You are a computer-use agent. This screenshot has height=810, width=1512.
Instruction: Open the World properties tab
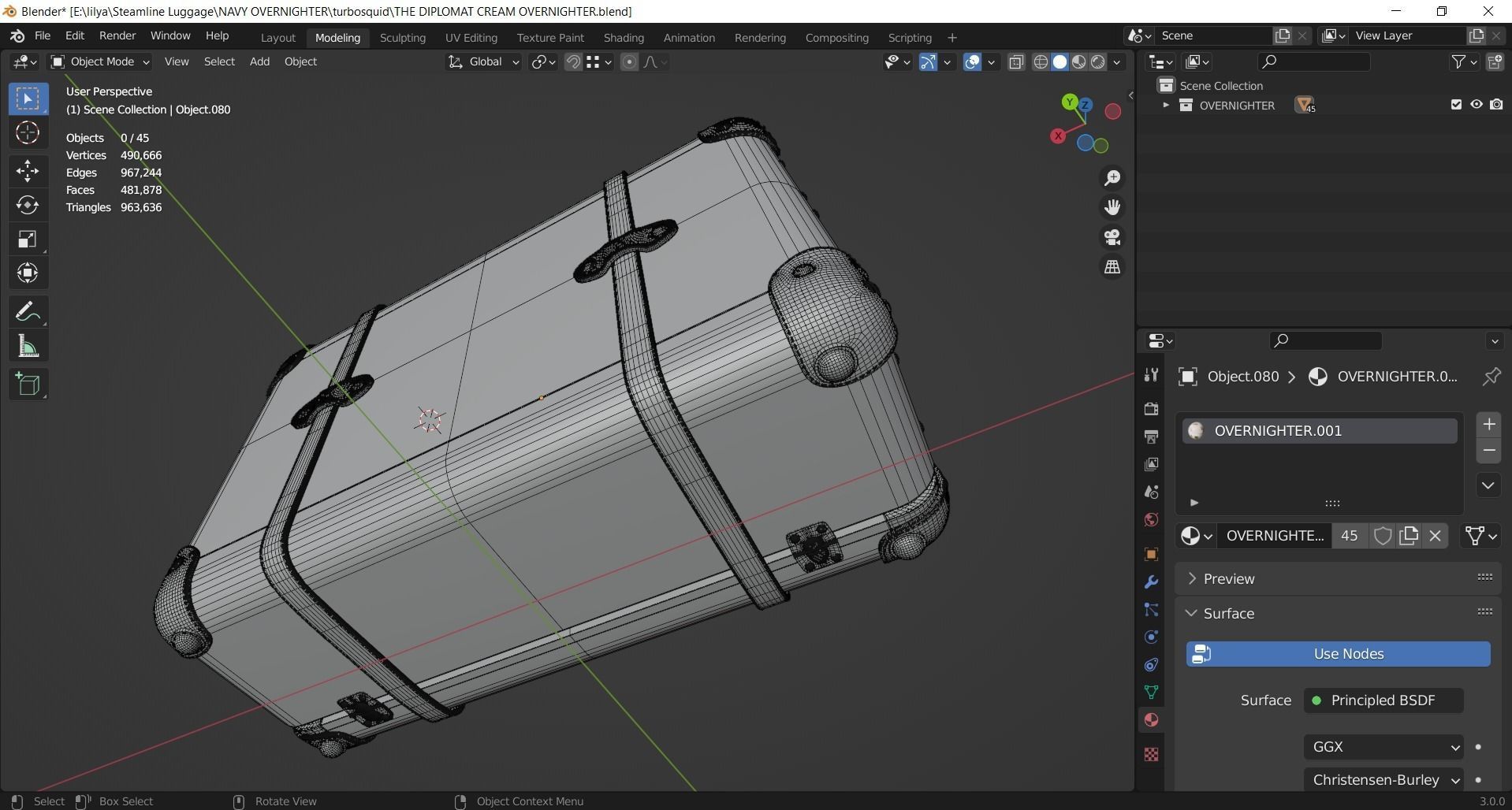[x=1151, y=520]
